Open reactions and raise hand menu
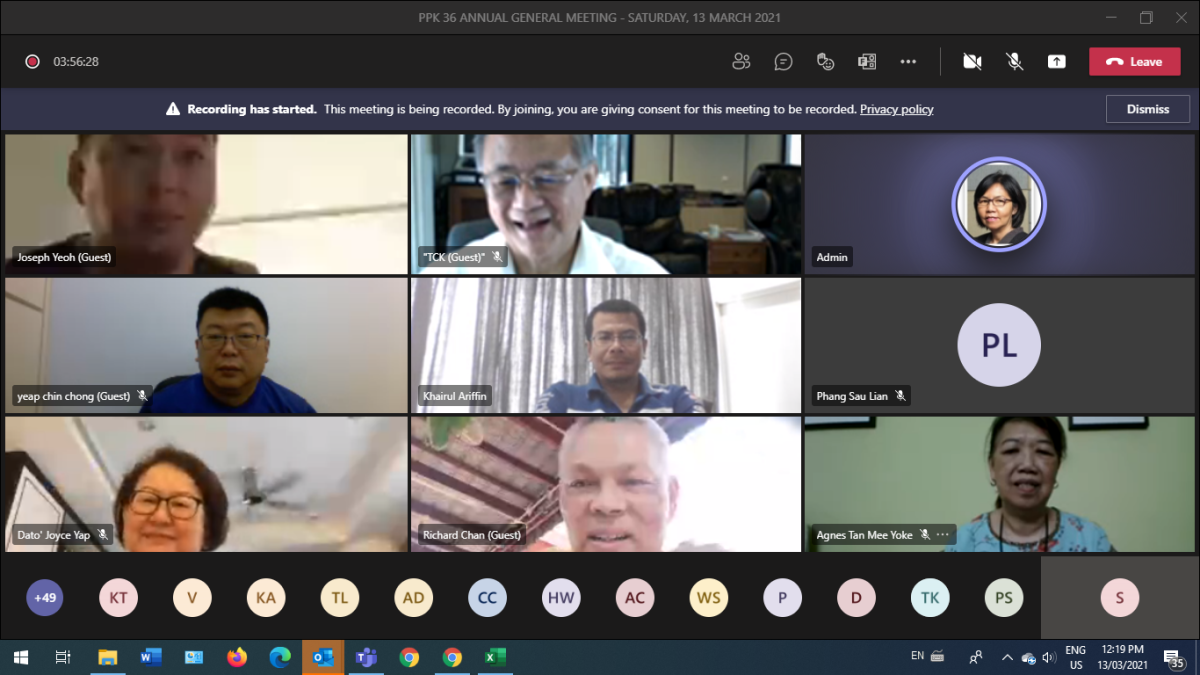The width and height of the screenshot is (1200, 675). pos(825,61)
